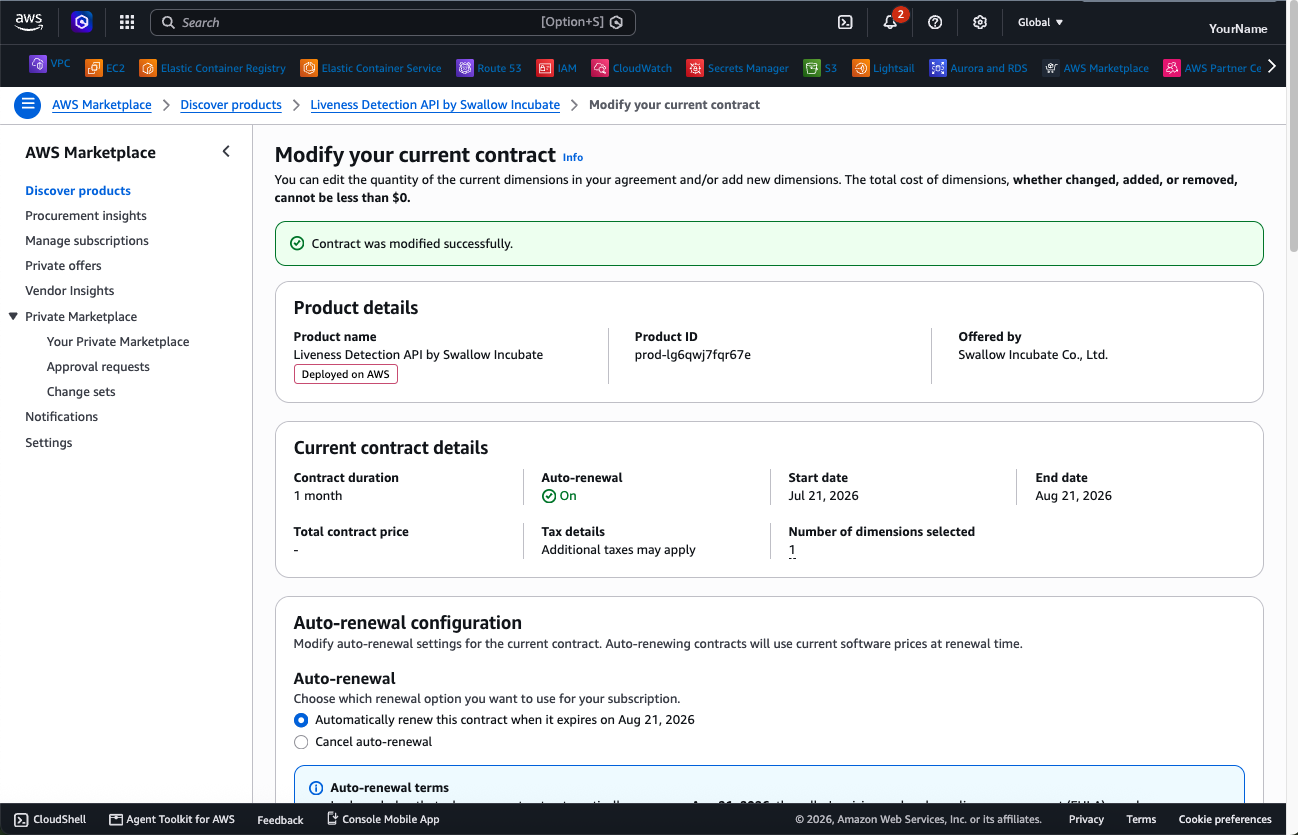Open CloudShell from the footer bar
The width and height of the screenshot is (1298, 835).
50,819
